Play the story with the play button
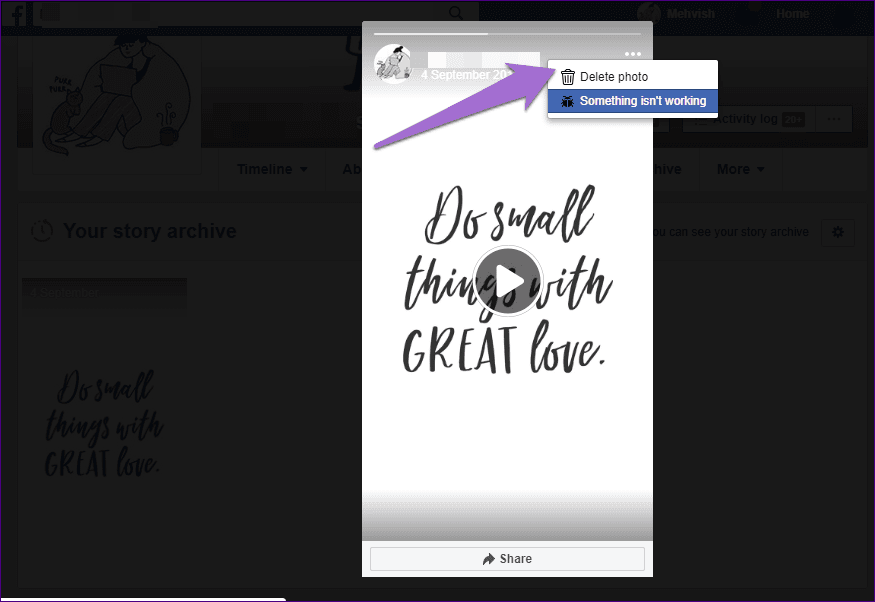The image size is (875, 602). tap(507, 281)
